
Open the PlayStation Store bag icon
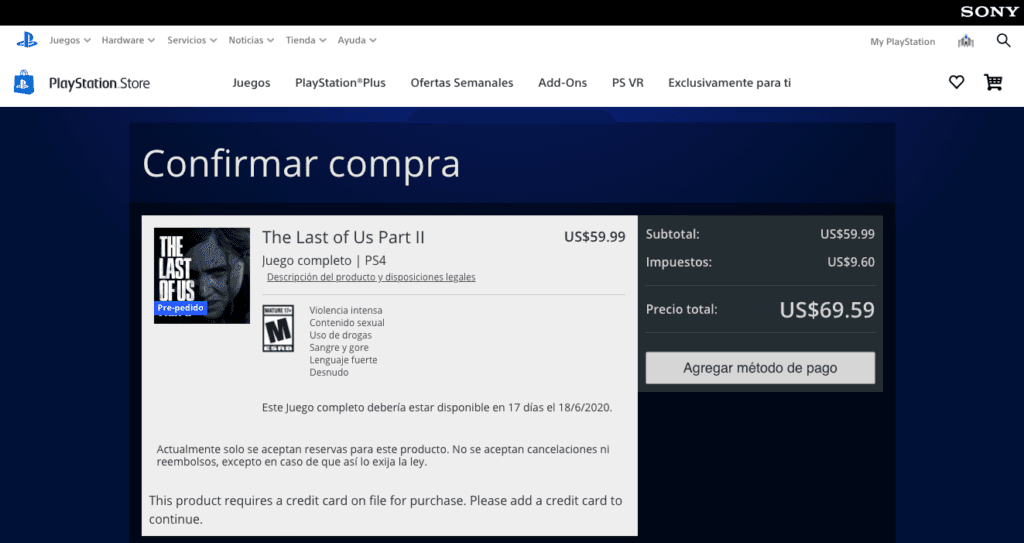pyautogui.click(x=24, y=82)
